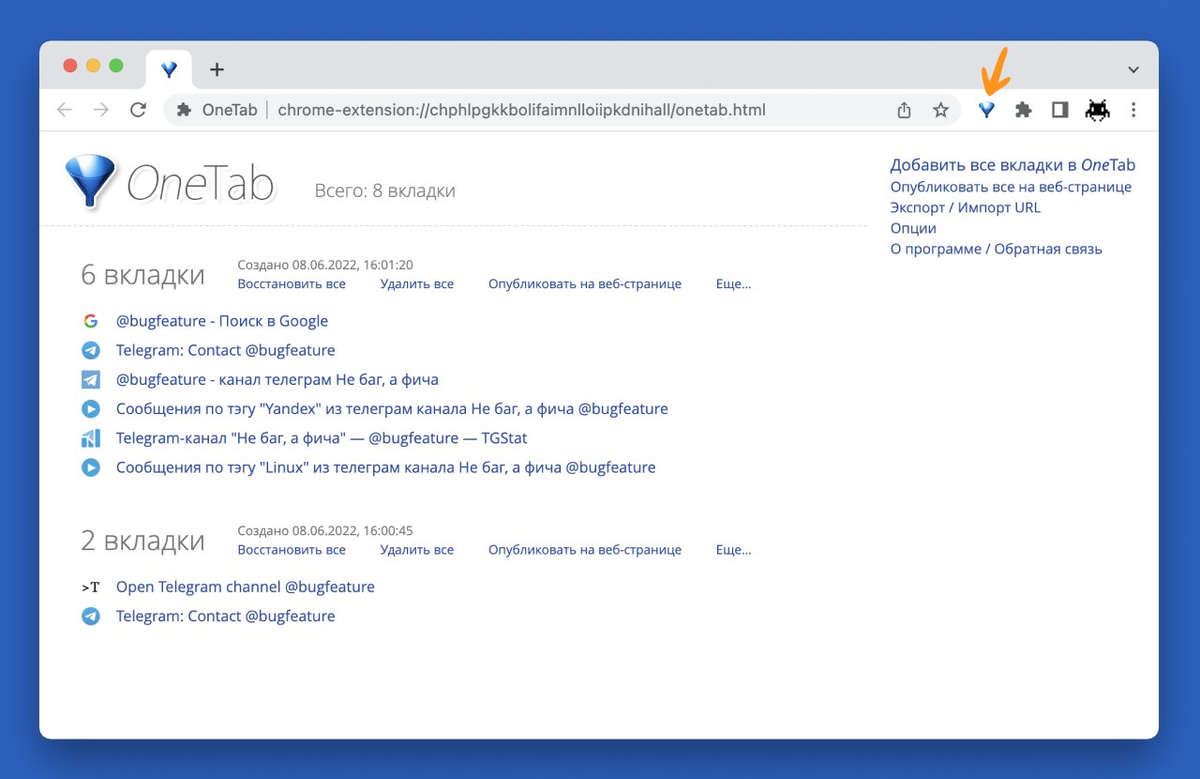
Task: Toggle the browser side panel icon
Action: tap(1060, 110)
